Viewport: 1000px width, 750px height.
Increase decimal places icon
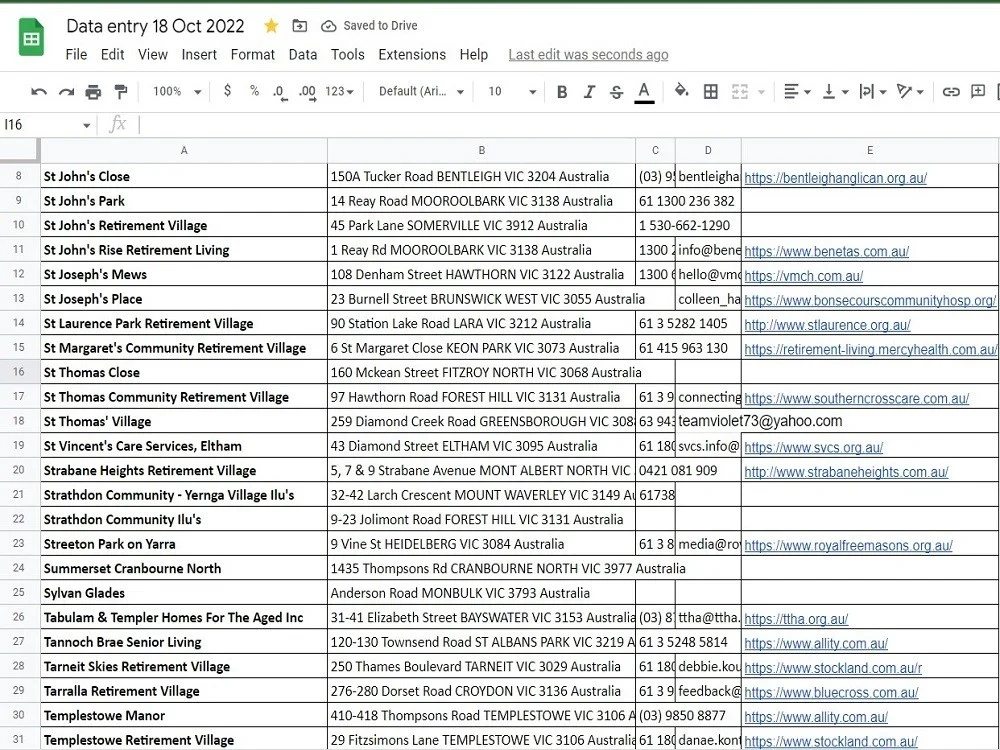(x=307, y=92)
